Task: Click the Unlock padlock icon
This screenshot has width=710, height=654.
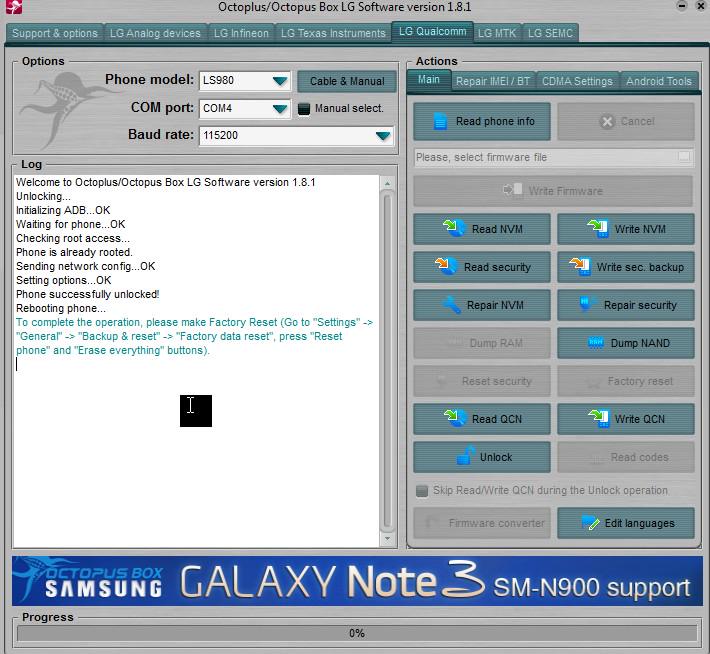Action: [x=465, y=455]
